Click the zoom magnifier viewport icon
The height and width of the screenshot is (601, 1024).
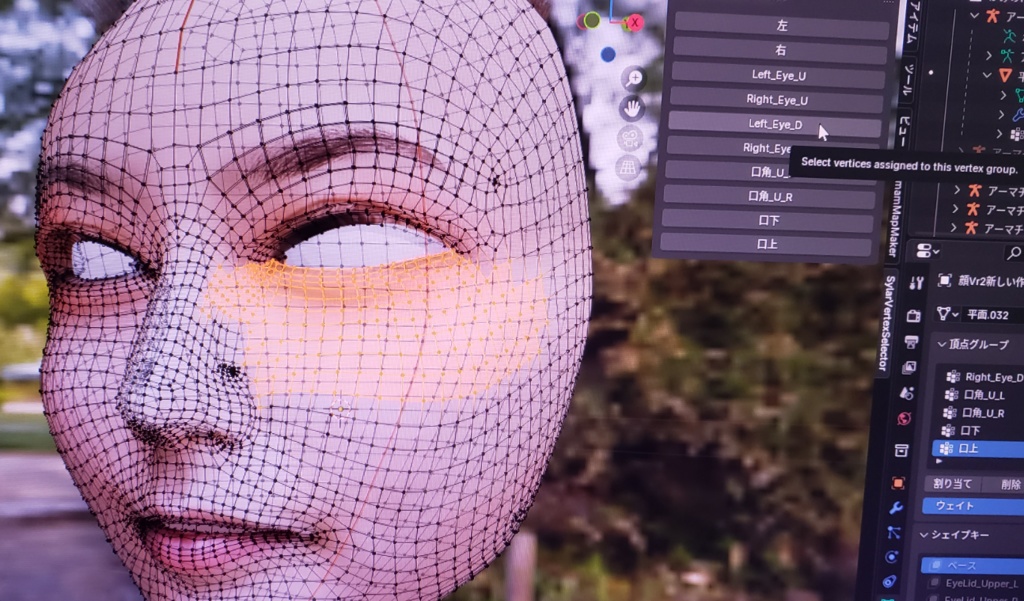[x=633, y=80]
